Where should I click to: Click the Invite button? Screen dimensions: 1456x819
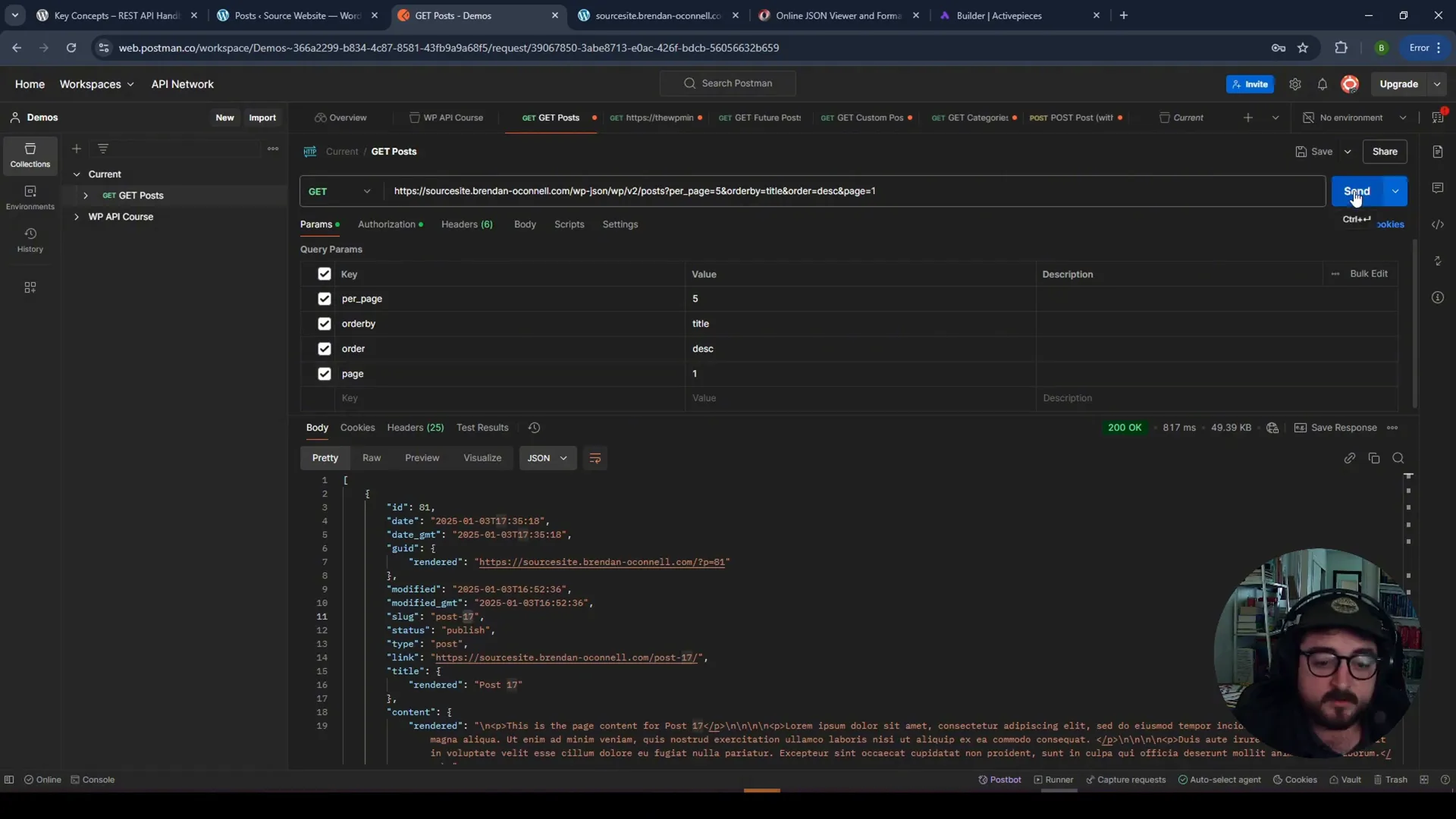pyautogui.click(x=1250, y=84)
